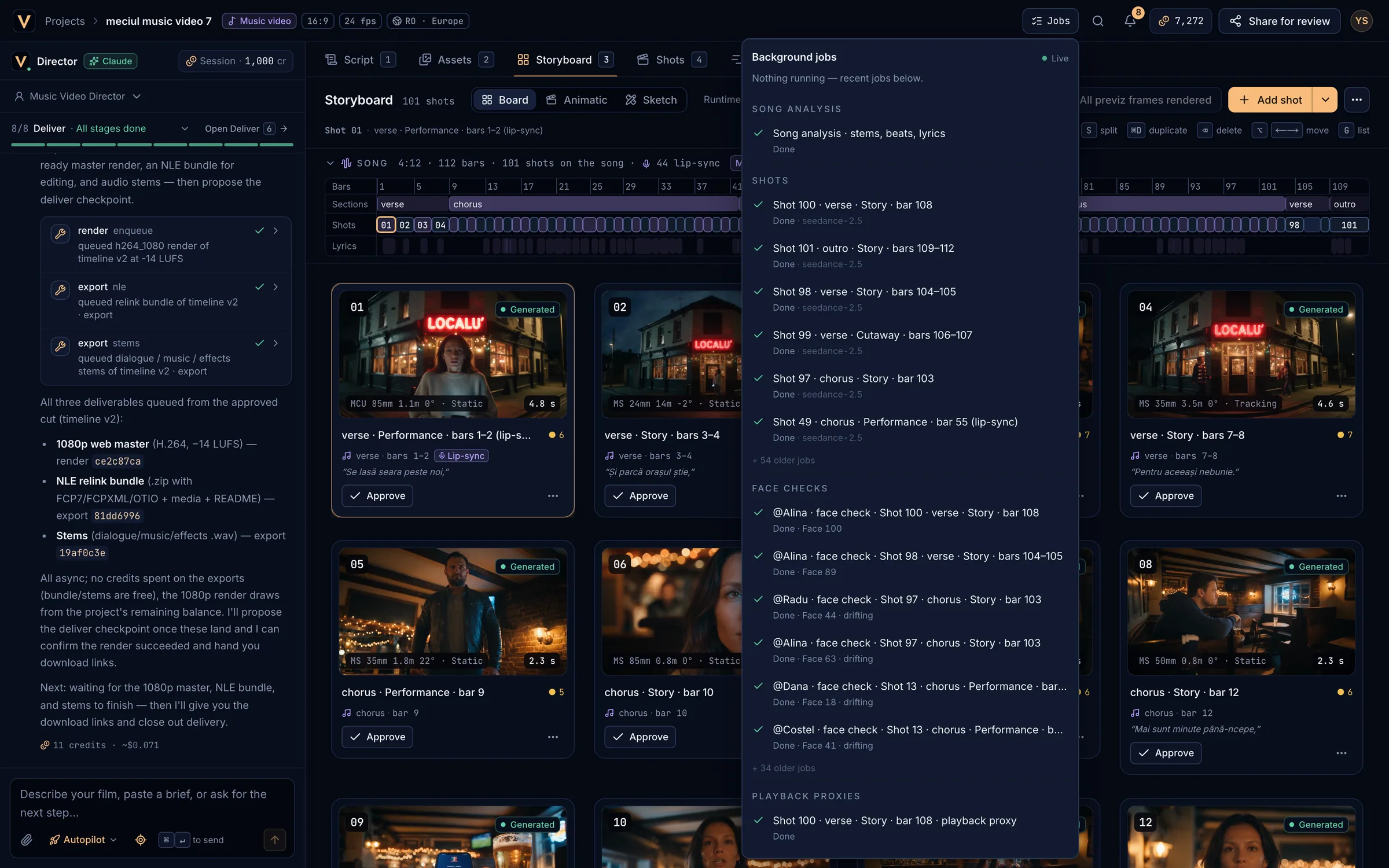Click the Lip-sync tag on shot 01
Viewport: 1389px width, 868px height.
pos(461,456)
